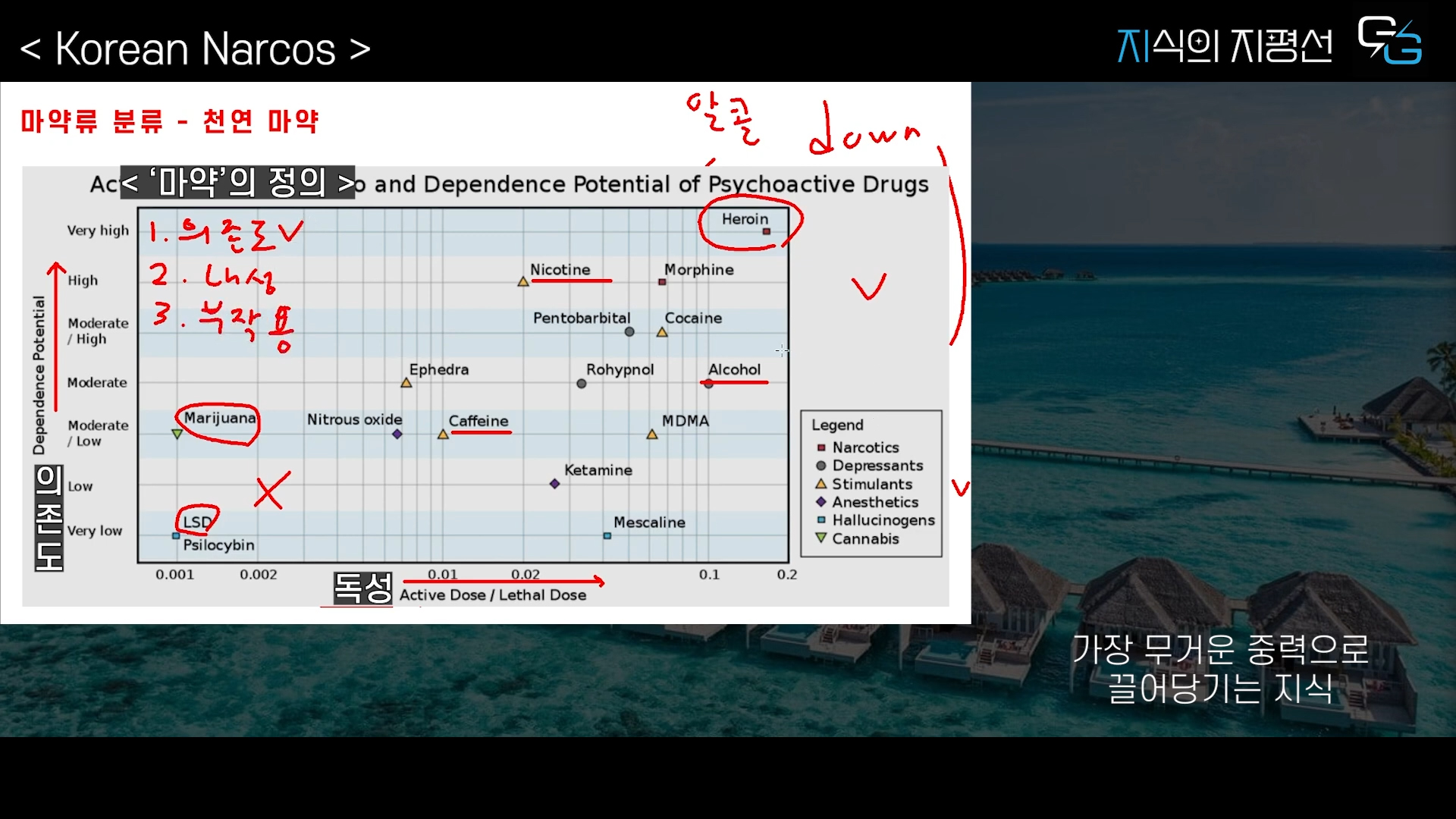Click the Korean Narcos title text
Viewport: 1456px width, 819px height.
[195, 49]
